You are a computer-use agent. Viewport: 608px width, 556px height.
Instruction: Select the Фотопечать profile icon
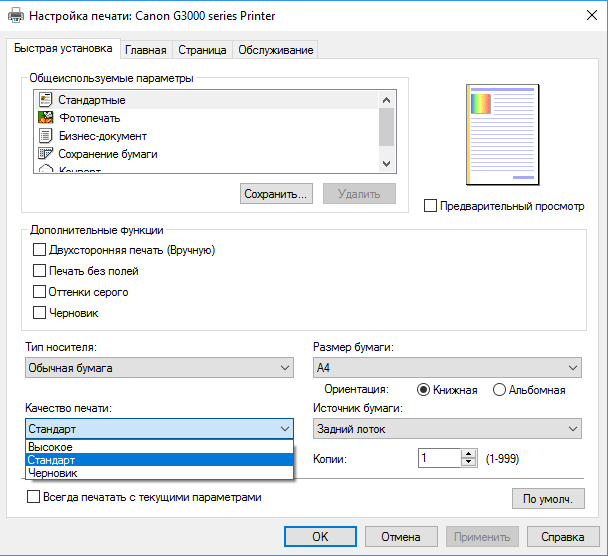(45, 117)
